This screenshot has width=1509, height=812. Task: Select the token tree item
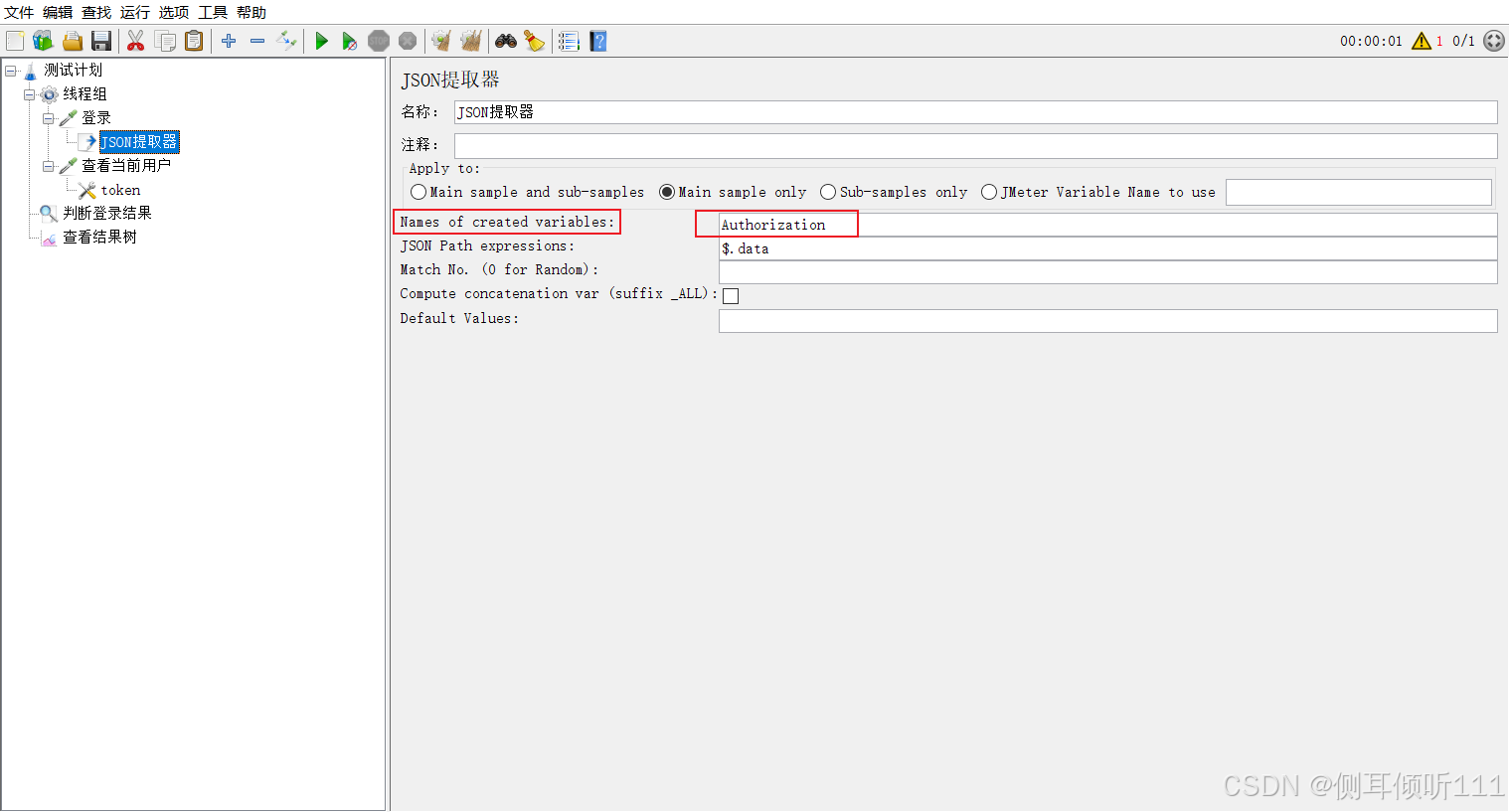point(120,190)
